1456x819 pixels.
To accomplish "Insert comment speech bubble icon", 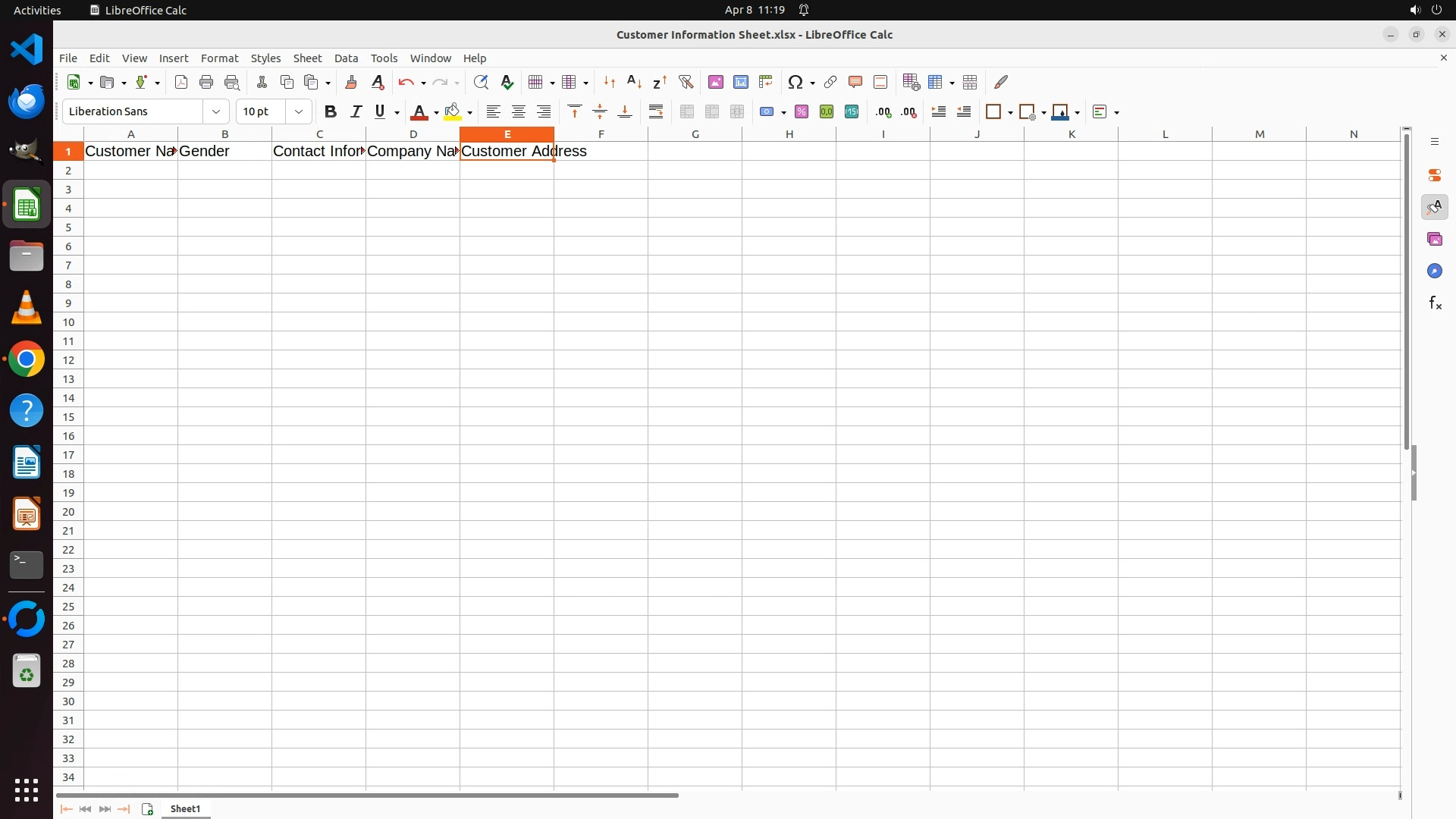I will tap(855, 82).
